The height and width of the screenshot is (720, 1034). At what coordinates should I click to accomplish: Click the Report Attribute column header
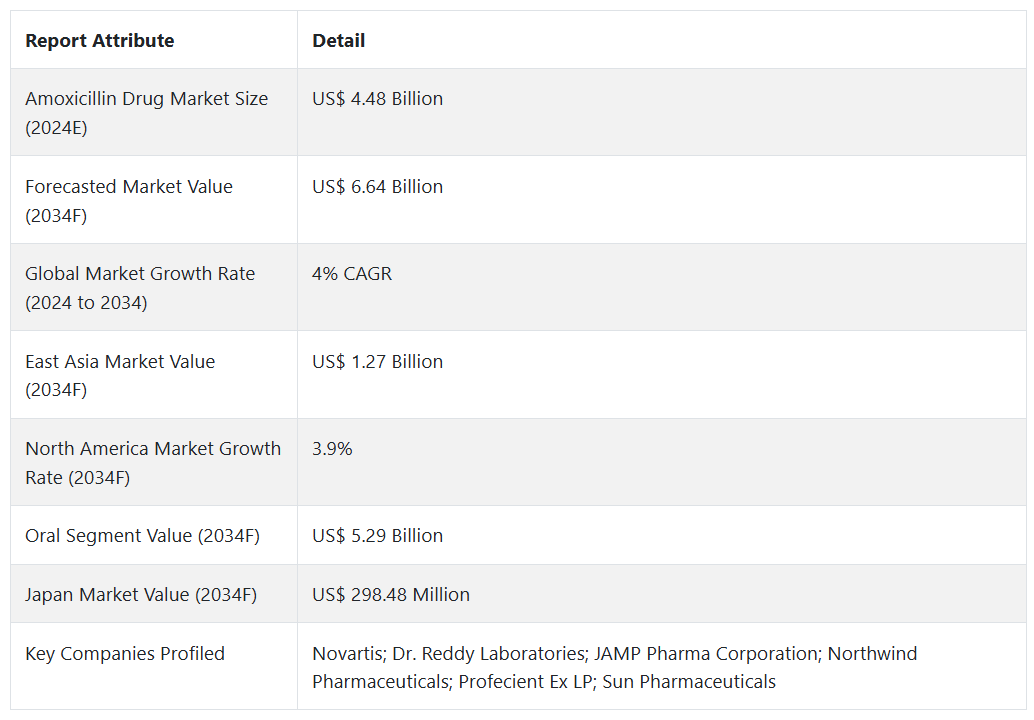pos(100,41)
